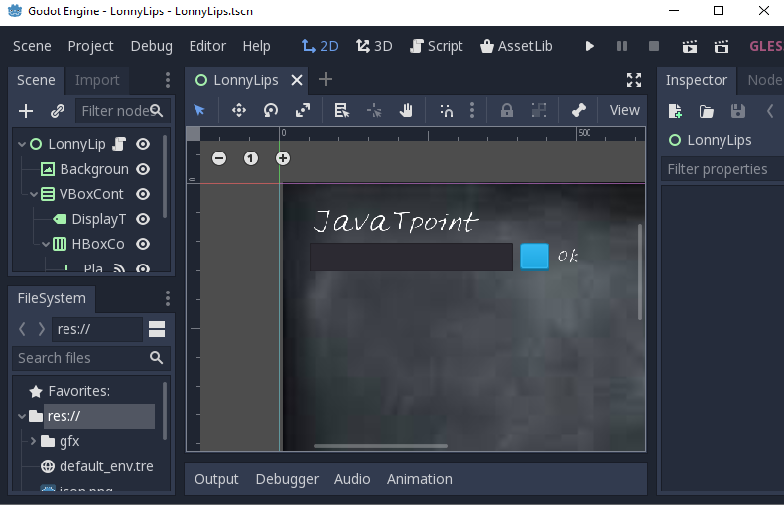Instance a scene with link icon
784x505 pixels.
pyautogui.click(x=58, y=110)
